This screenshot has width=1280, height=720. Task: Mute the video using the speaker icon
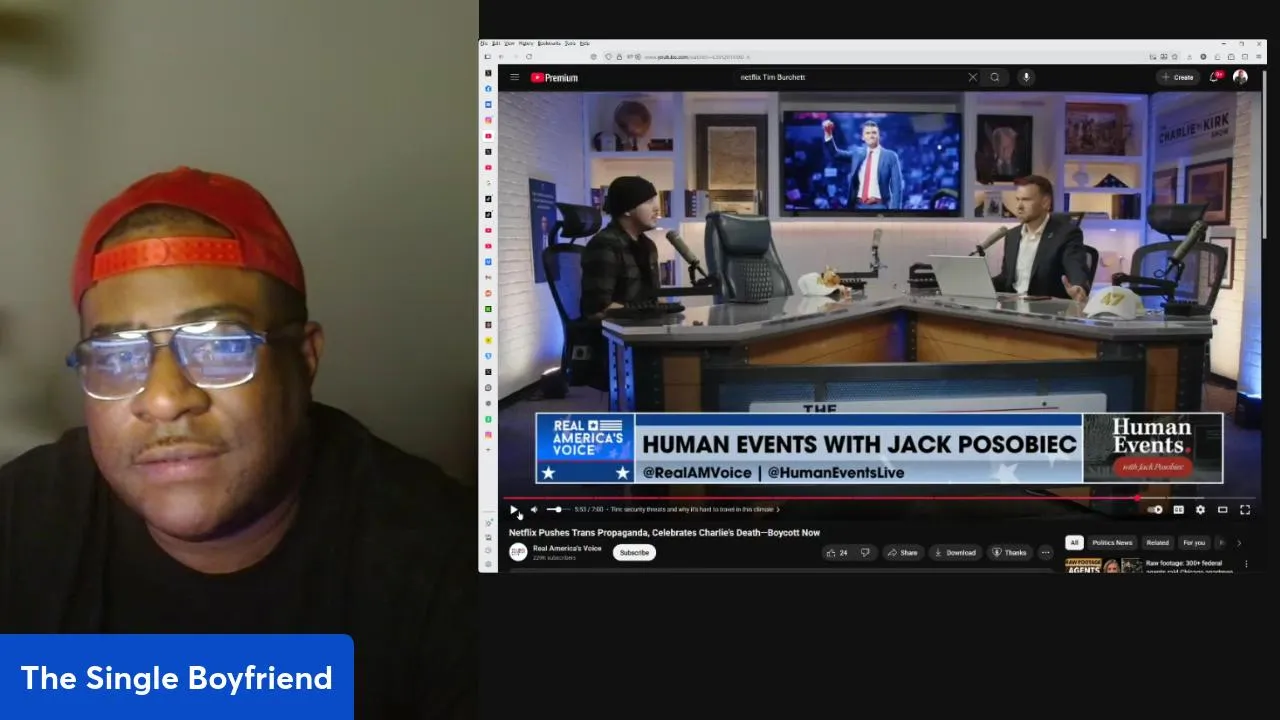tap(534, 510)
